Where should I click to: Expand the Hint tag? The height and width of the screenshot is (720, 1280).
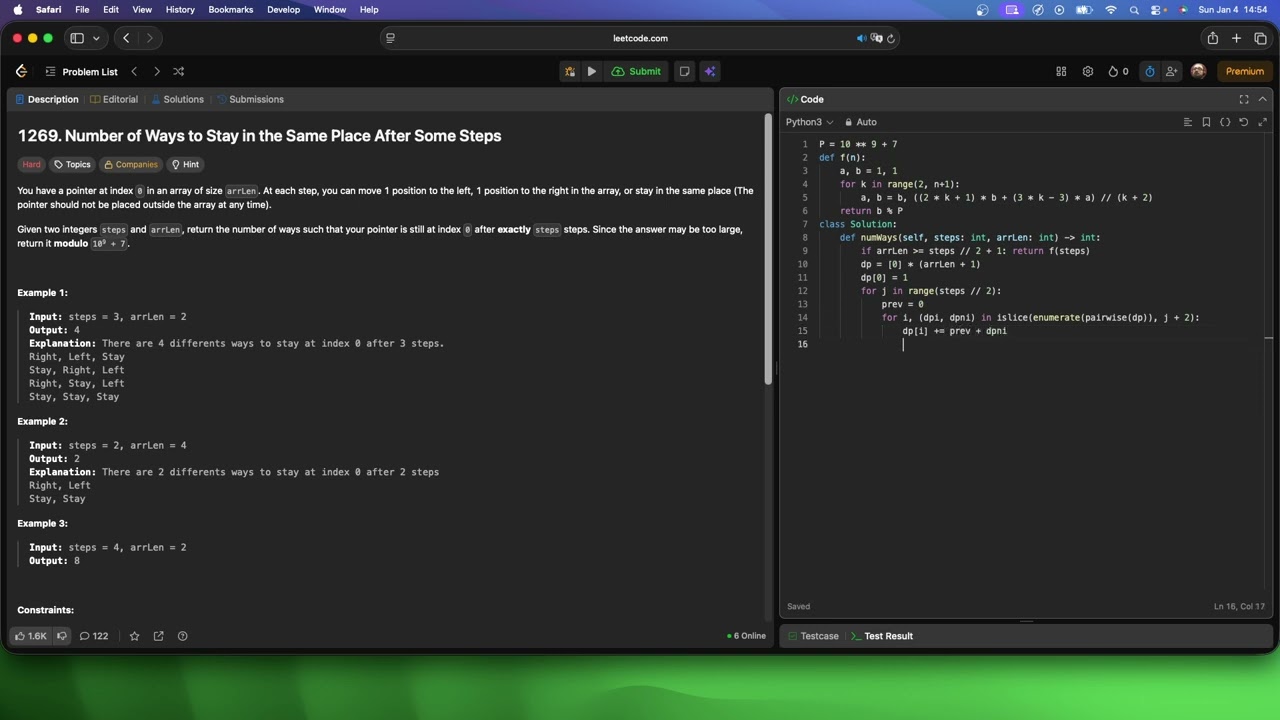point(185,164)
